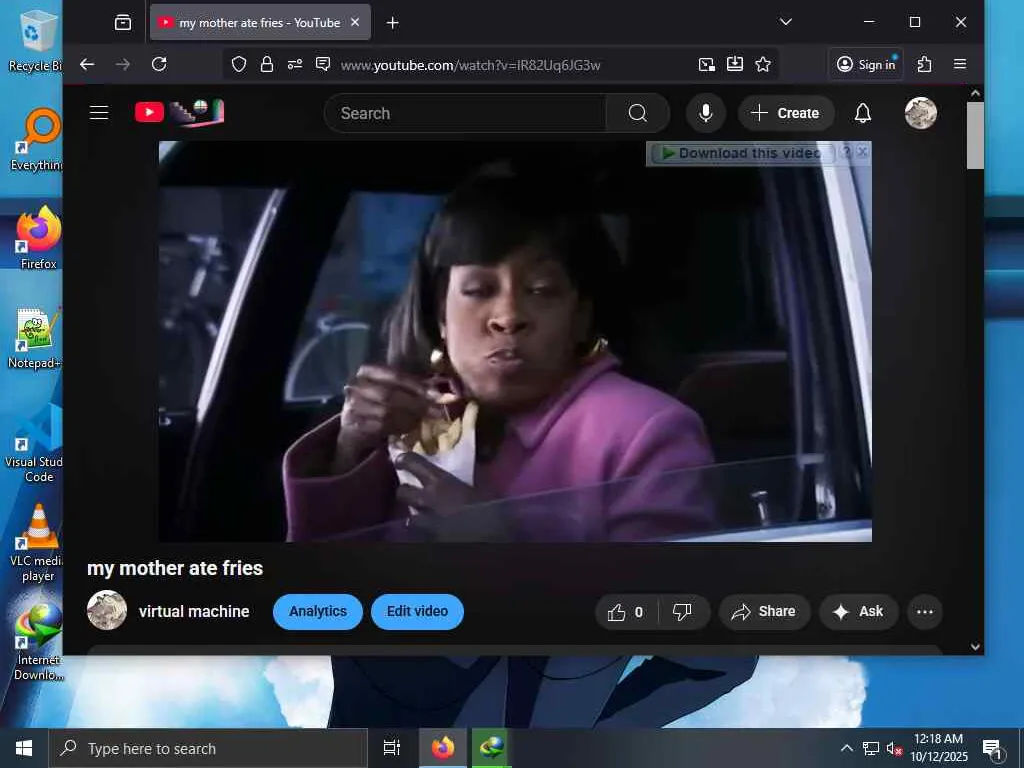Click the search magnifier button on YouTube
This screenshot has width=1024, height=768.
(637, 113)
